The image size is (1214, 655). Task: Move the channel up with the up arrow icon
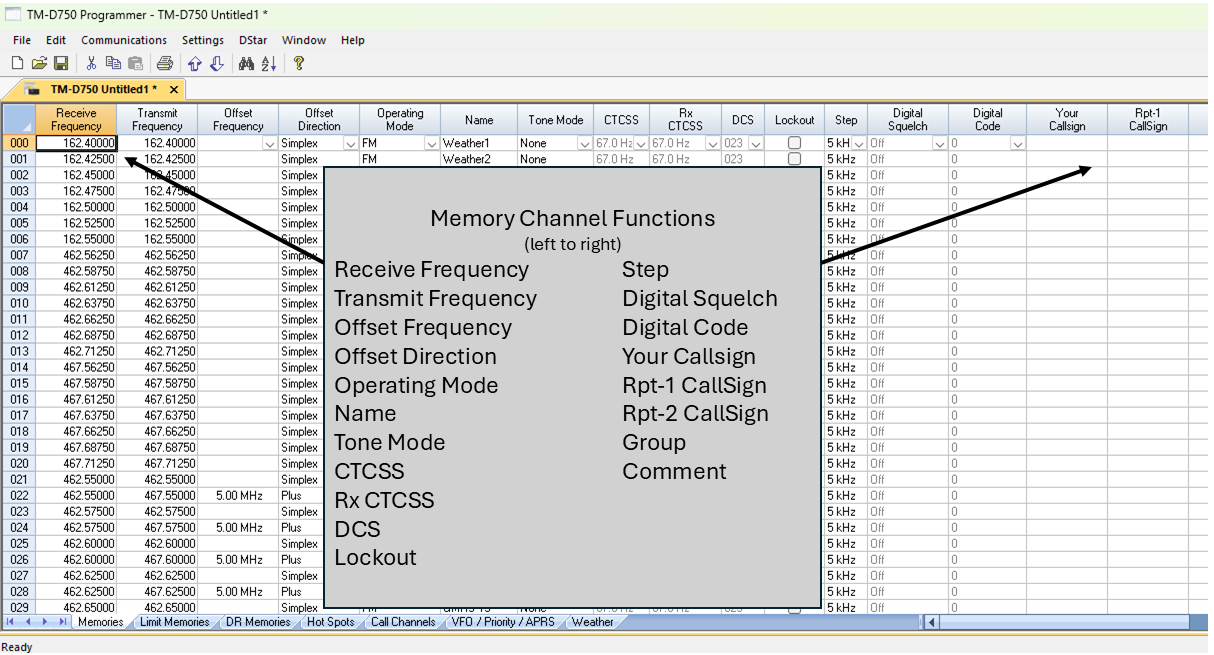tap(195, 64)
